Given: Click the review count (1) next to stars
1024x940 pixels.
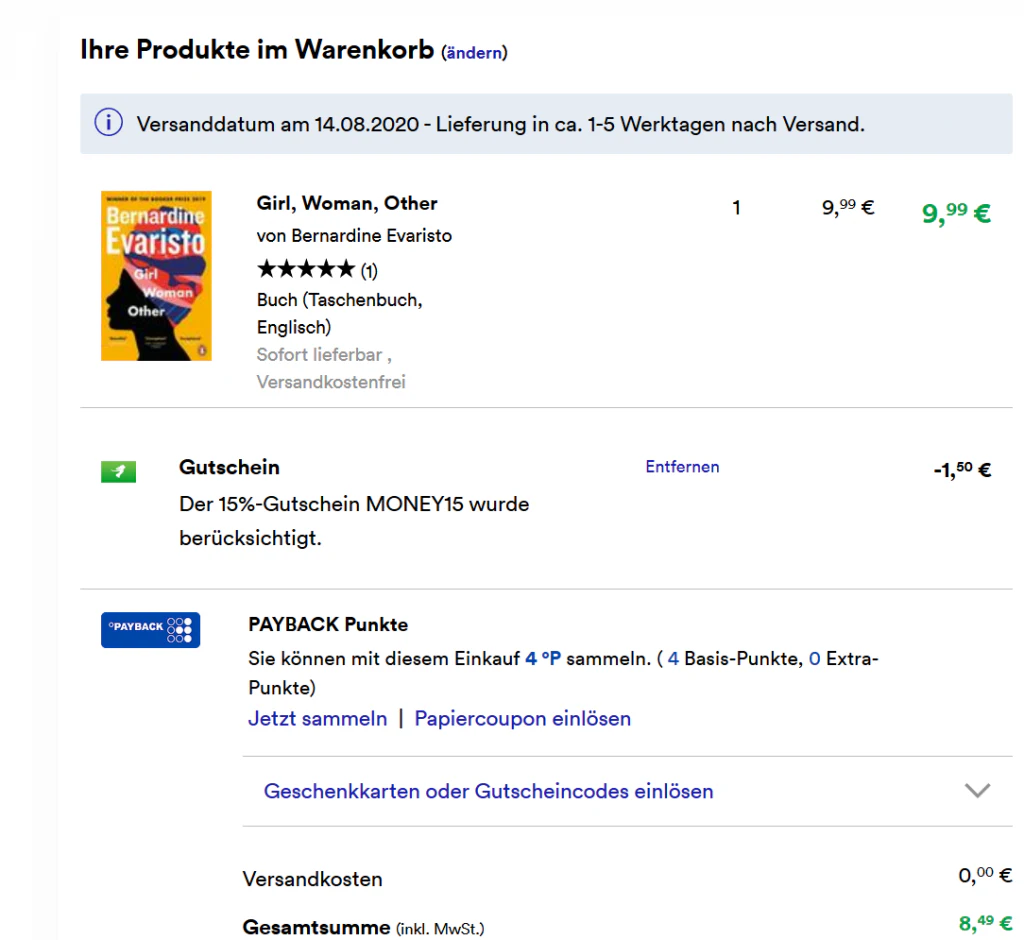Looking at the screenshot, I should point(369,270).
